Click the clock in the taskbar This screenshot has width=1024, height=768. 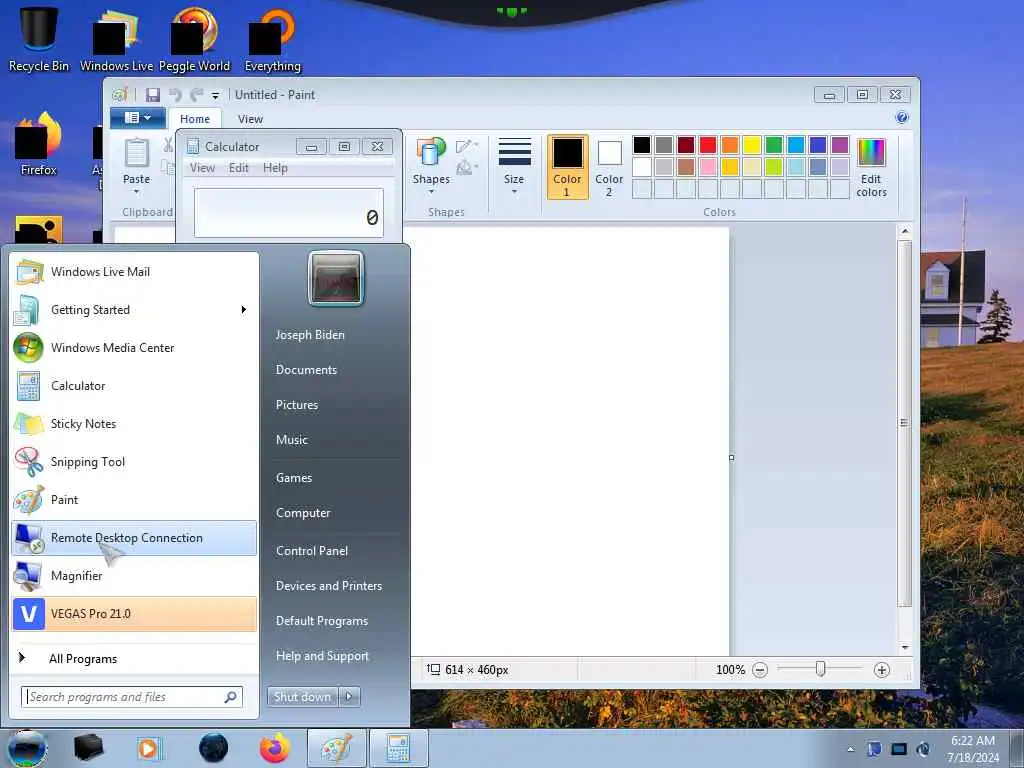(x=973, y=749)
